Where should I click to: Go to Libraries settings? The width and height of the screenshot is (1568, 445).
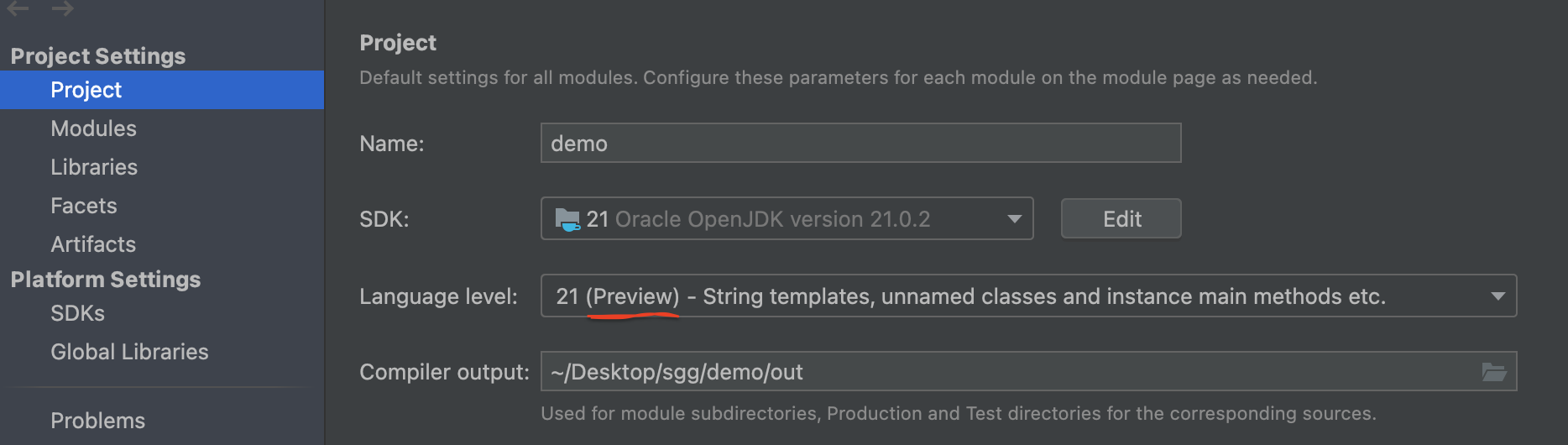(x=94, y=167)
